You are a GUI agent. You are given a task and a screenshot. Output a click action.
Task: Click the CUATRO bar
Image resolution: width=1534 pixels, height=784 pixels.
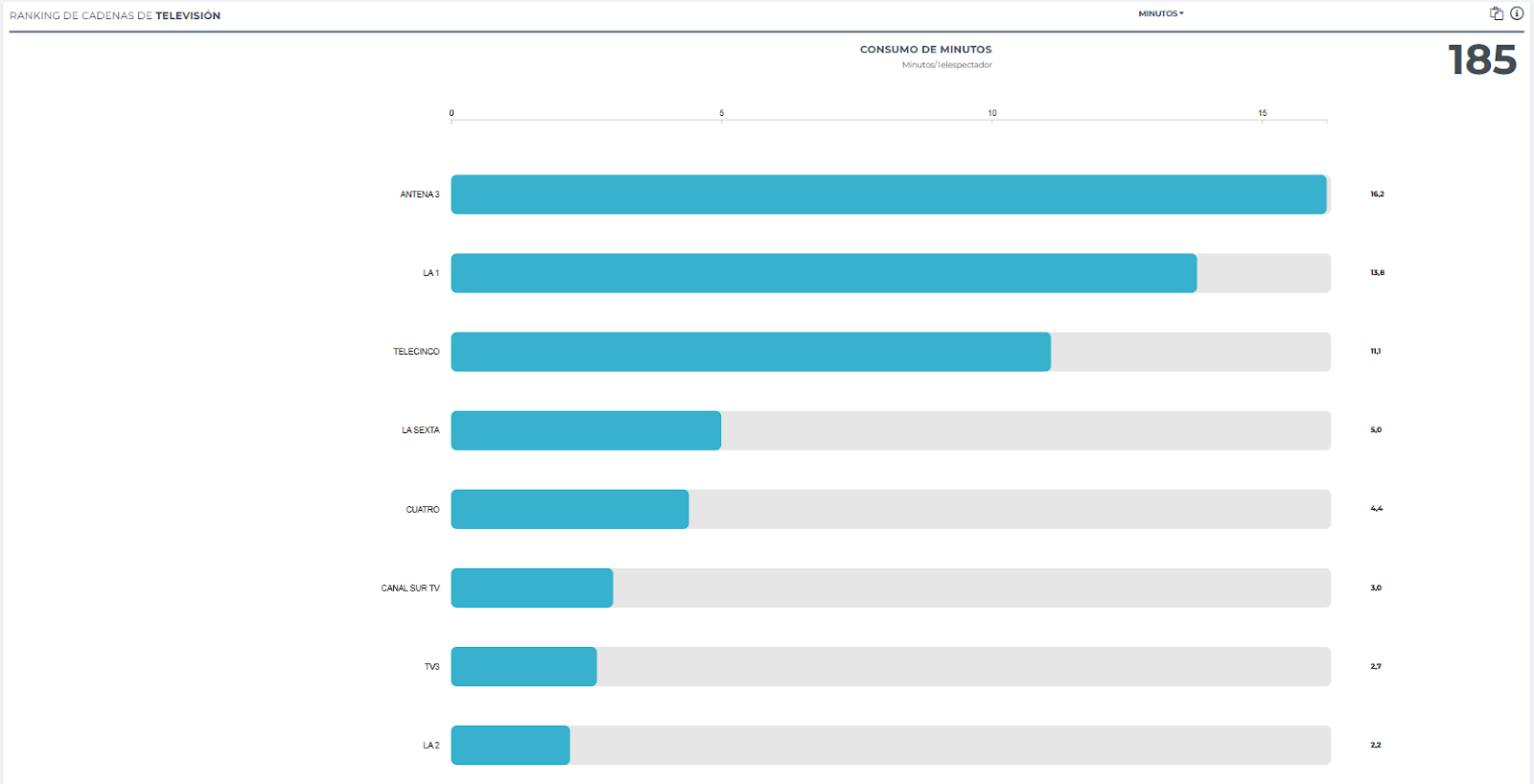pyautogui.click(x=569, y=509)
